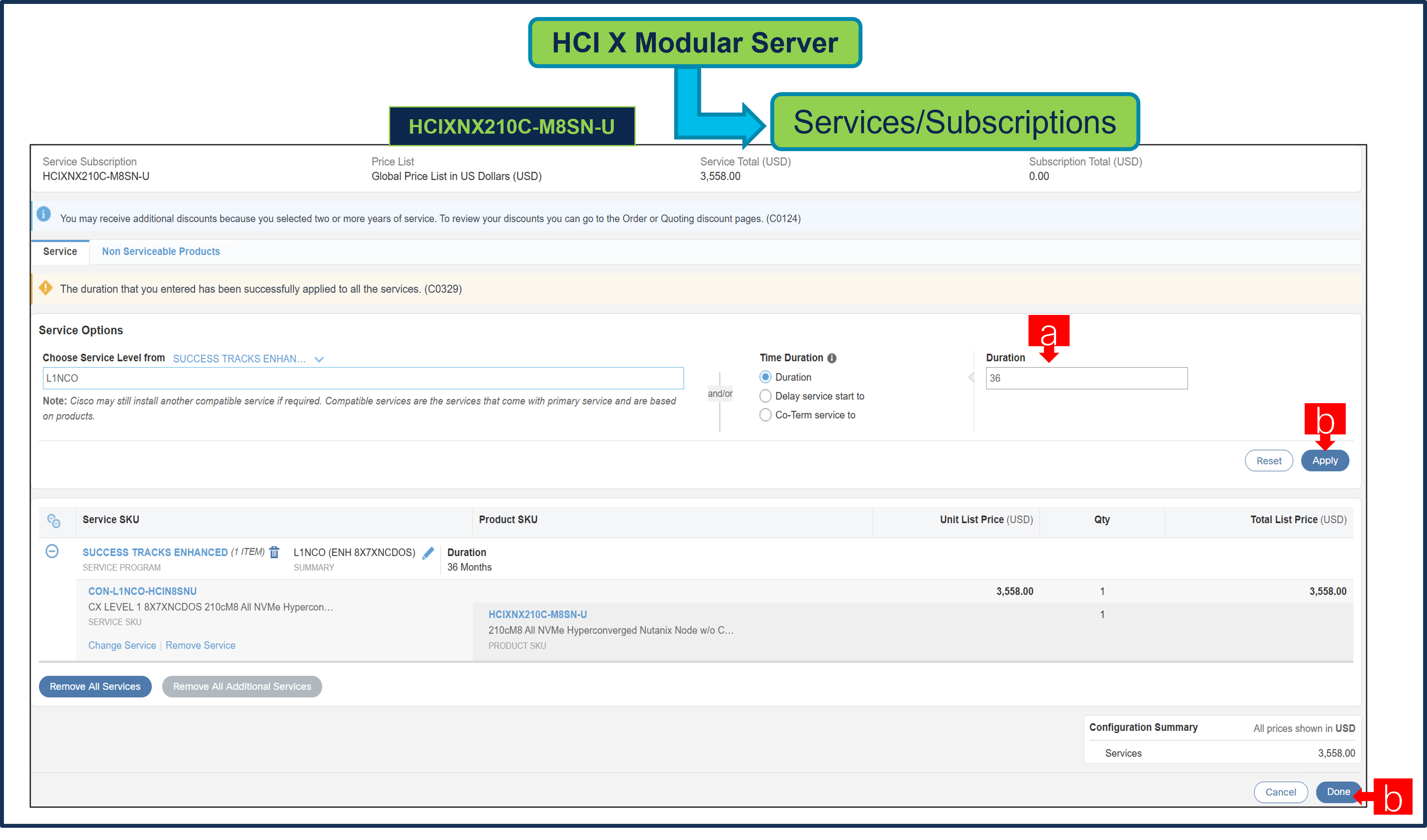Select the Service tab
1427x840 pixels.
tap(60, 251)
